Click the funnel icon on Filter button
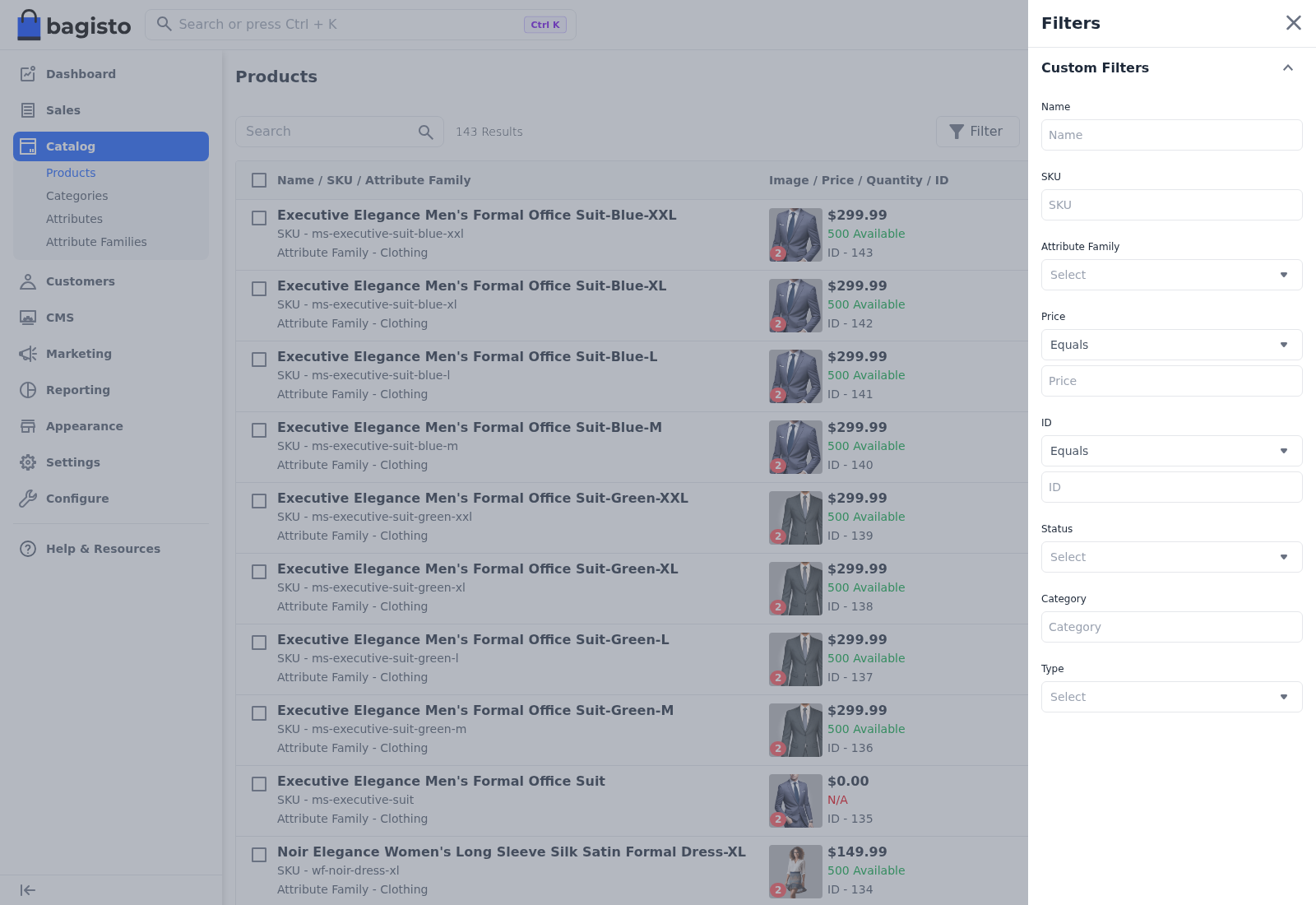1316x905 pixels. pyautogui.click(x=957, y=132)
